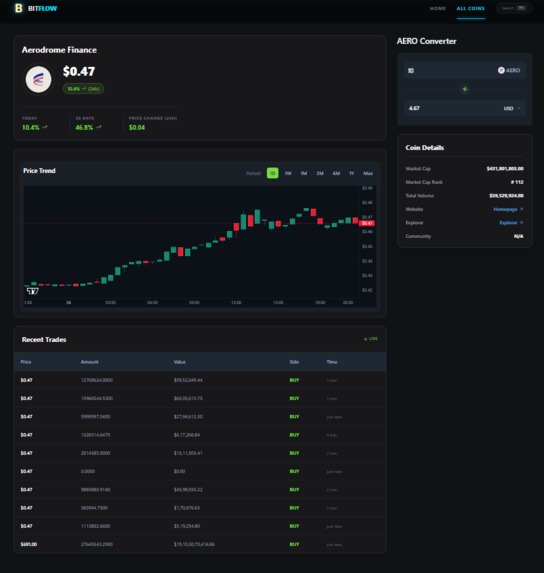This screenshot has width=544, height=573.
Task: Click the external-link arrow beside Homepage
Action: 521,209
